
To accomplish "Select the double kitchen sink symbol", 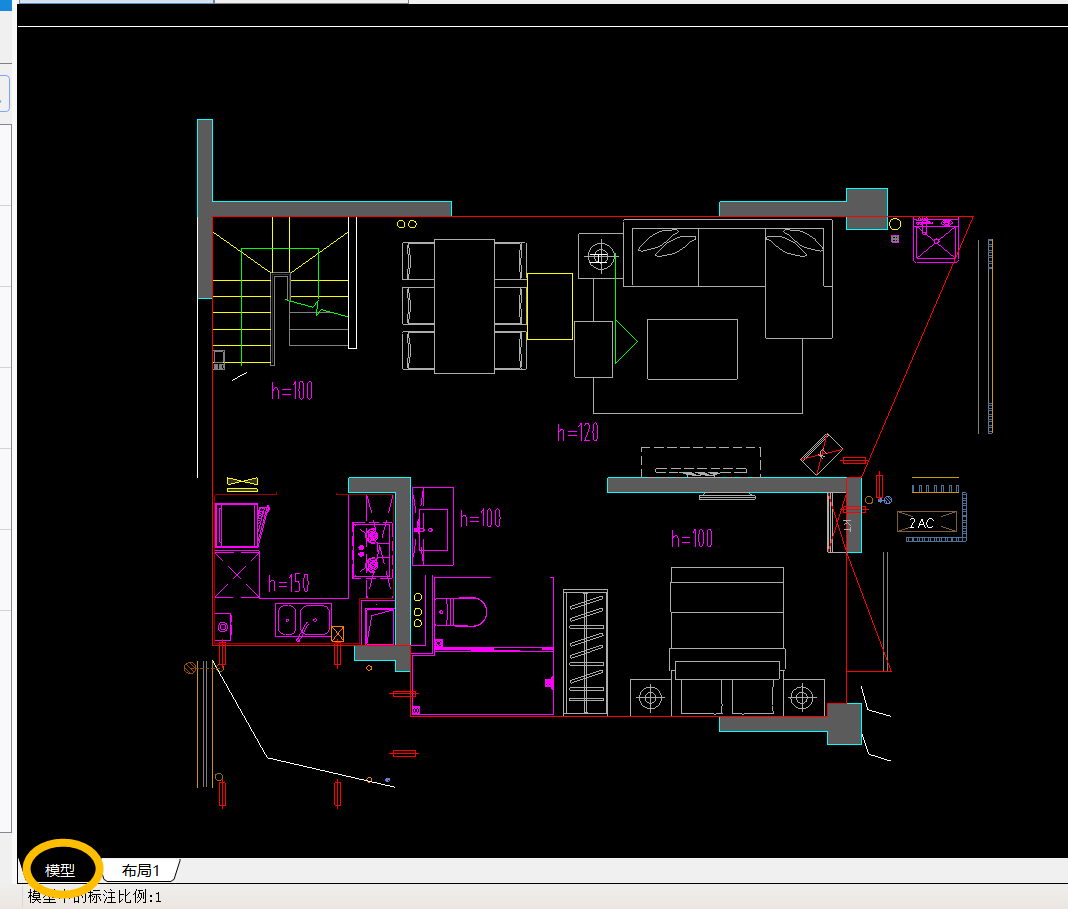I will tap(303, 620).
